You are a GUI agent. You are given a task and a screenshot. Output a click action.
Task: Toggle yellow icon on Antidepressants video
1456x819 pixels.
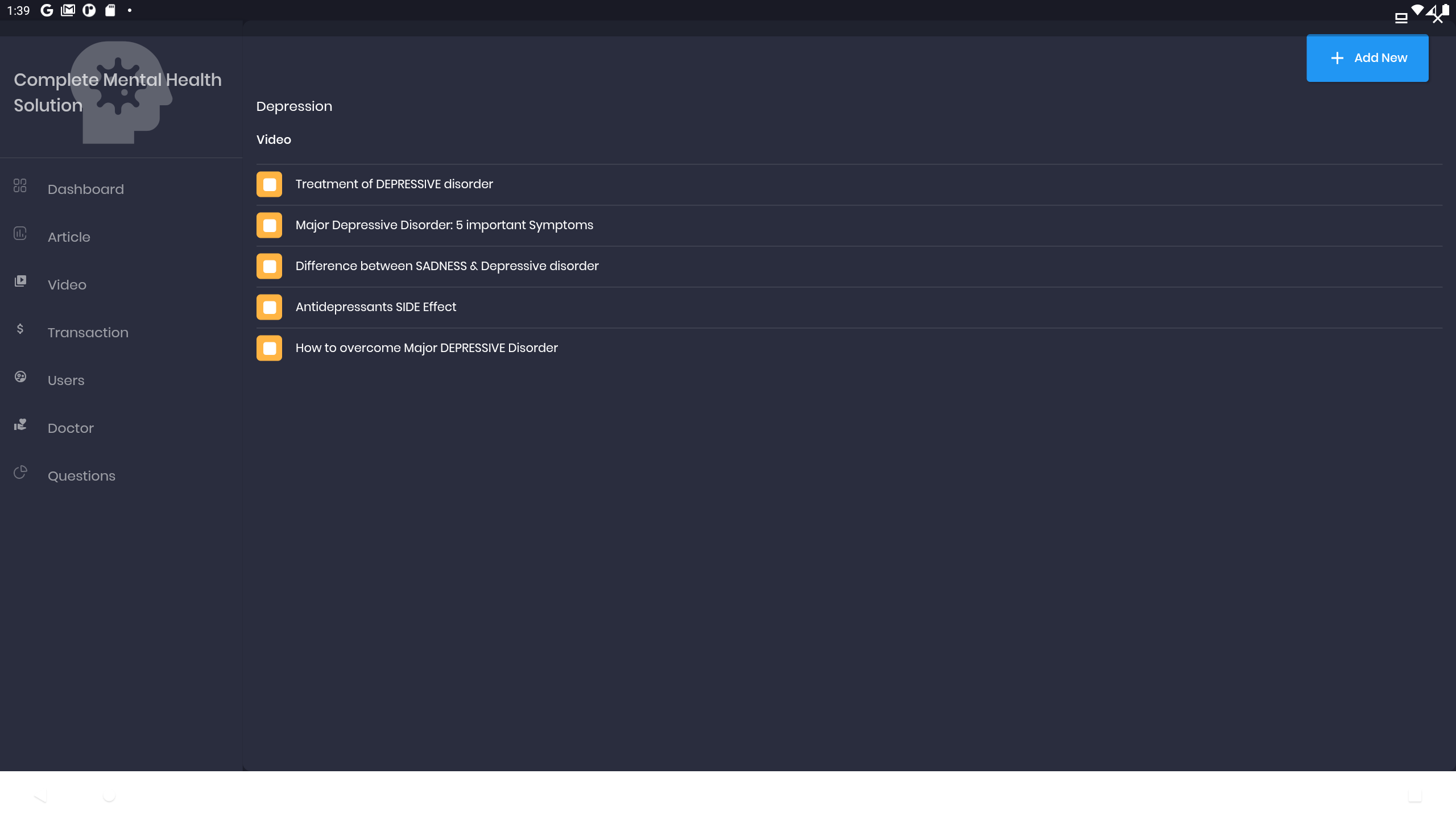coord(269,307)
